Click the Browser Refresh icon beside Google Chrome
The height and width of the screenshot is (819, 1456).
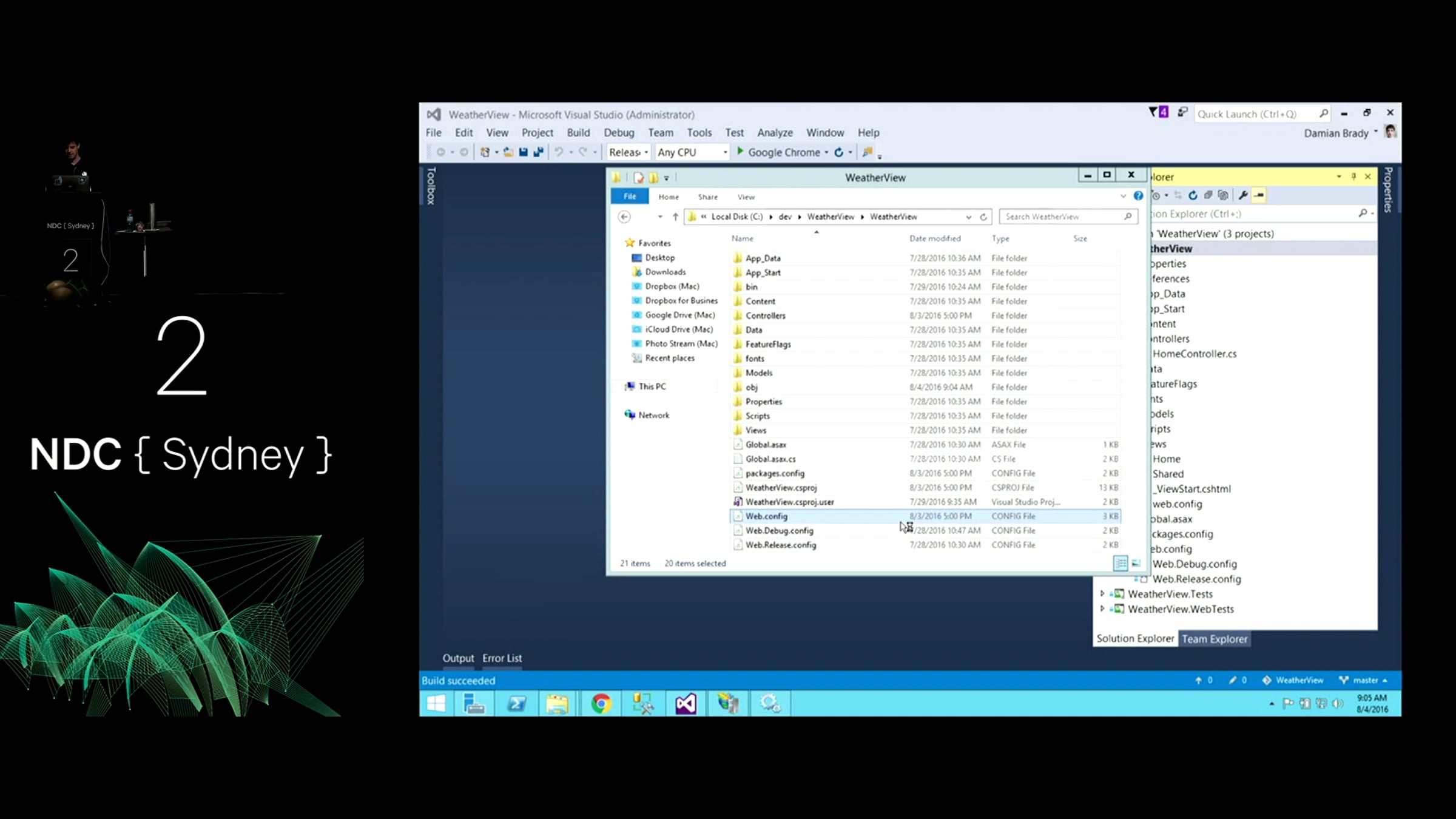click(839, 152)
